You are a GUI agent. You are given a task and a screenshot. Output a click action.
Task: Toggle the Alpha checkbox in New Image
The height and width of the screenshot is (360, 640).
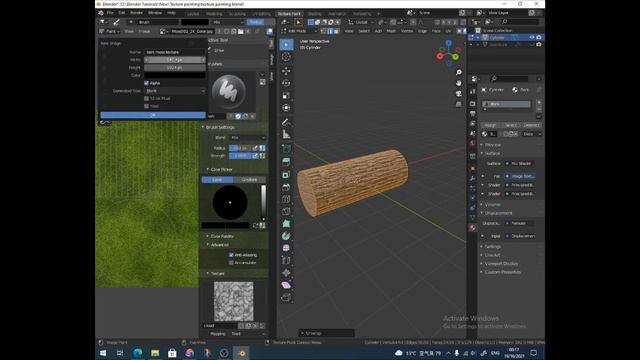pyautogui.click(x=147, y=83)
